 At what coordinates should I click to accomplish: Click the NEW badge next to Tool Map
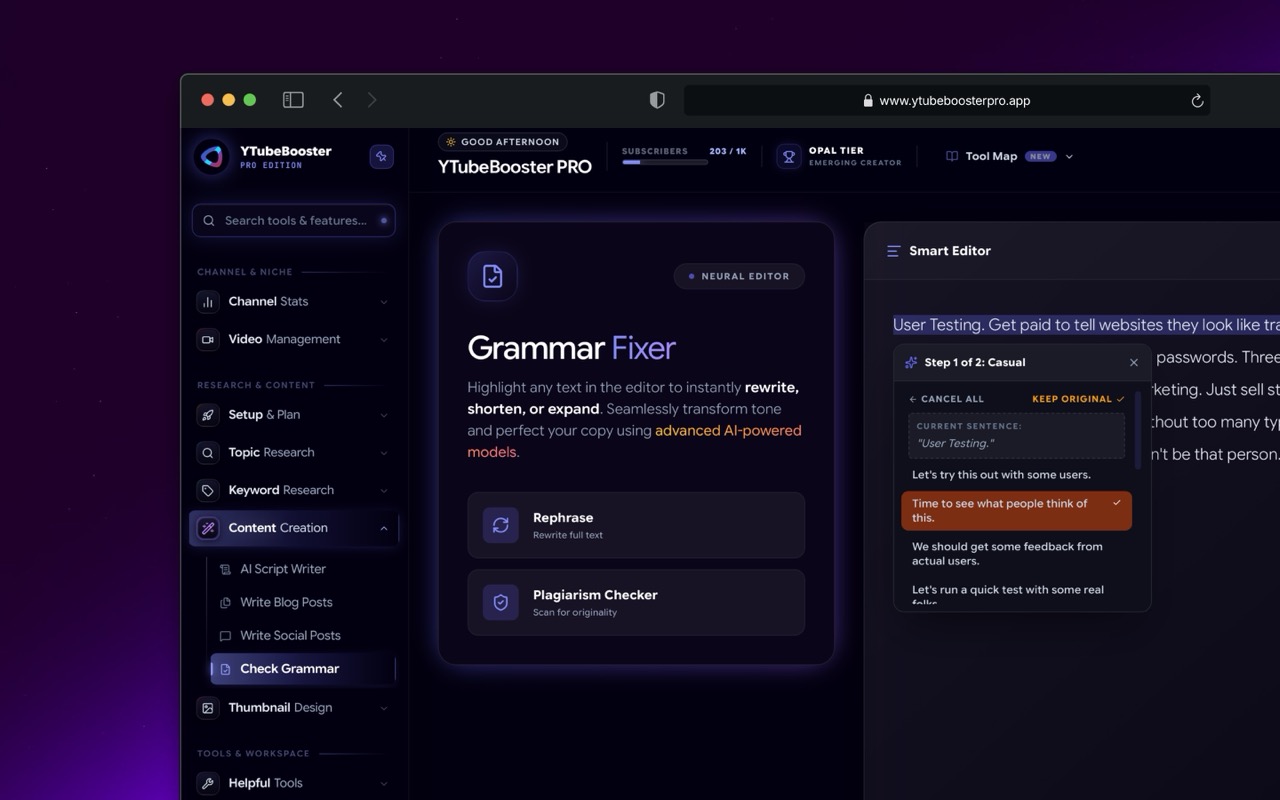1040,157
